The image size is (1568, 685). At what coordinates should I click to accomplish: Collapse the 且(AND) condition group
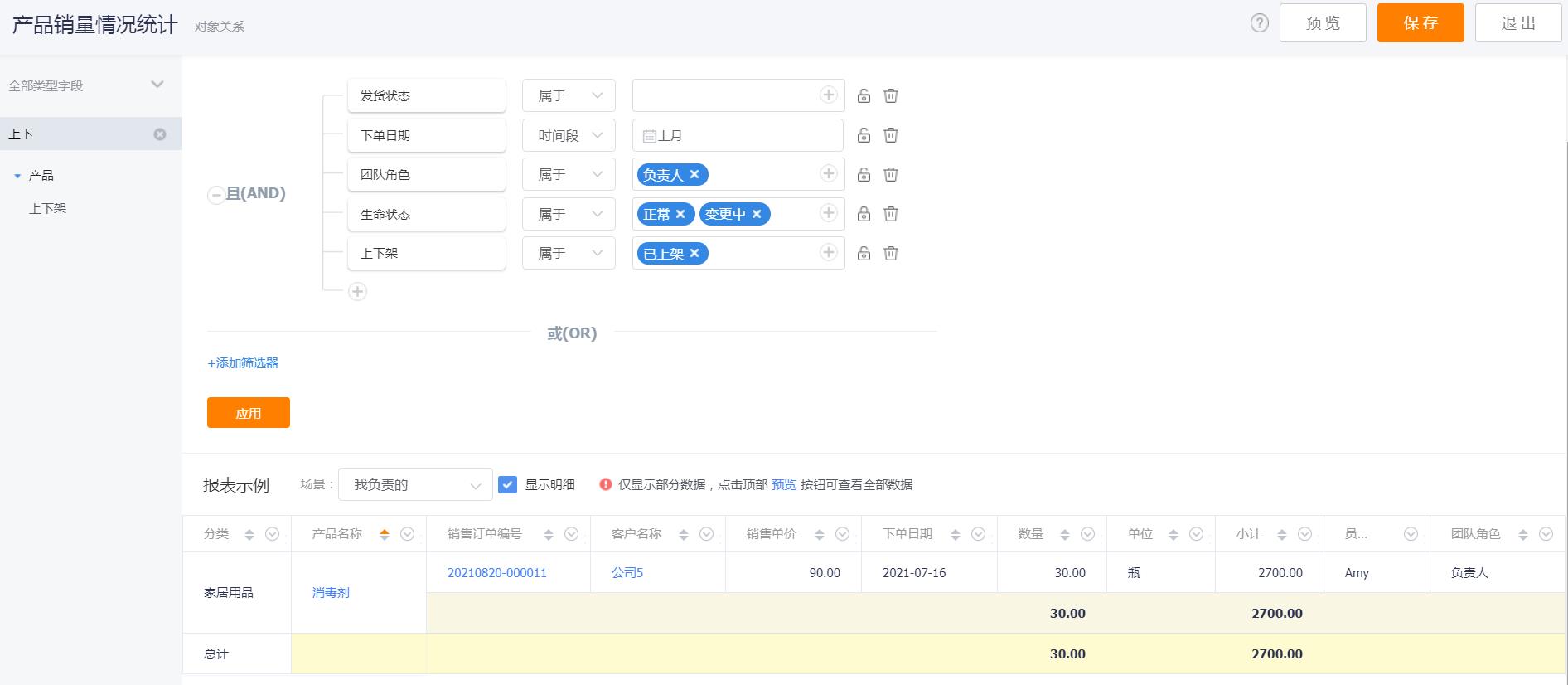[216, 195]
